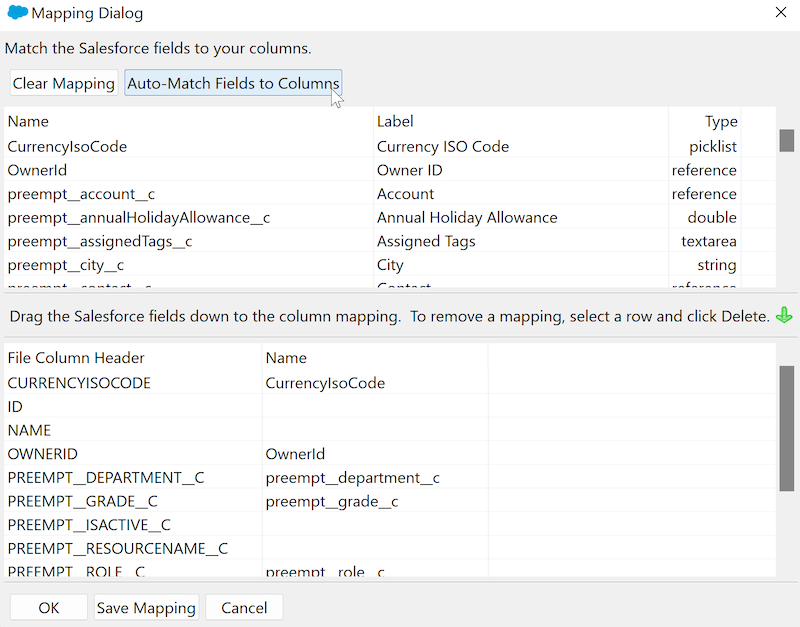Click the green down arrow icon
This screenshot has width=800, height=627.
[x=784, y=316]
